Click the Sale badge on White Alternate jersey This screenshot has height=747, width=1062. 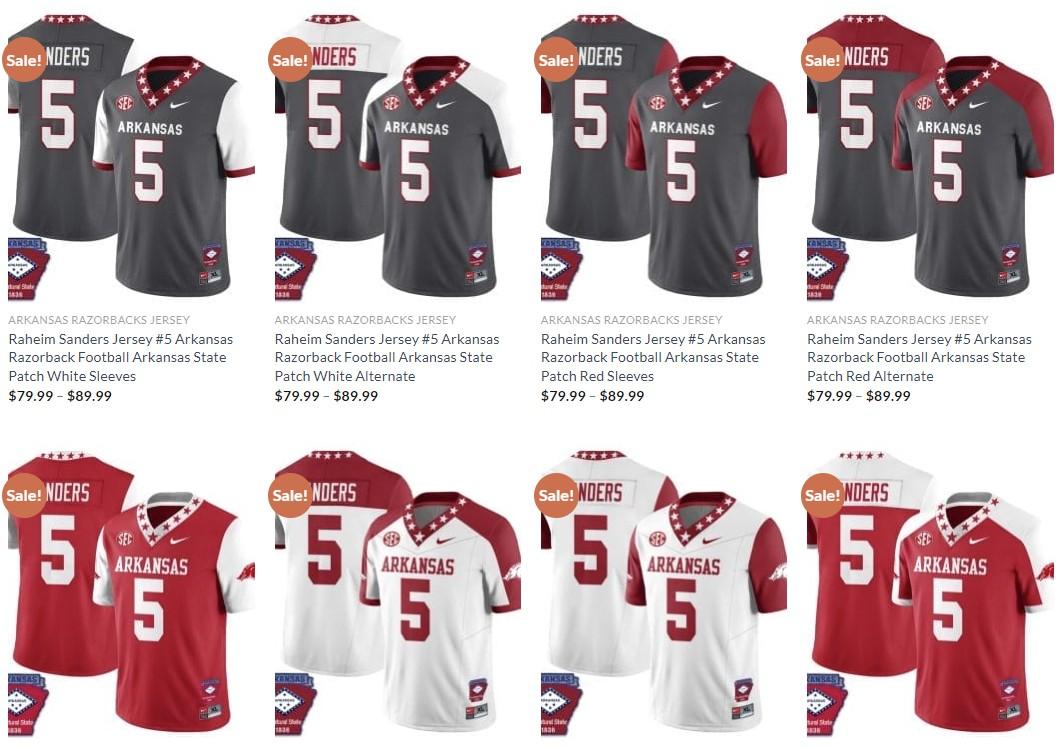[x=291, y=60]
